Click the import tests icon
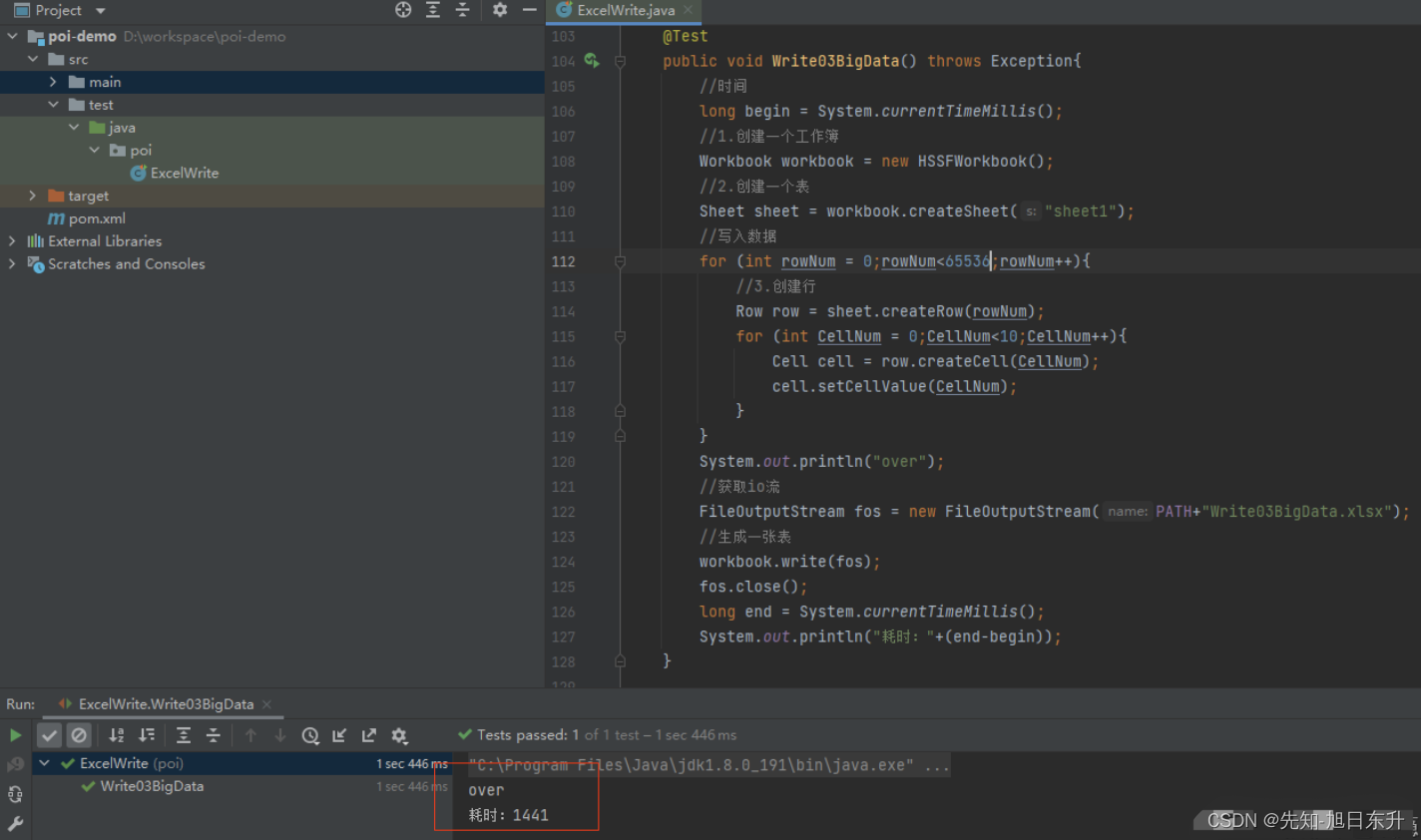1421x840 pixels. [x=339, y=735]
